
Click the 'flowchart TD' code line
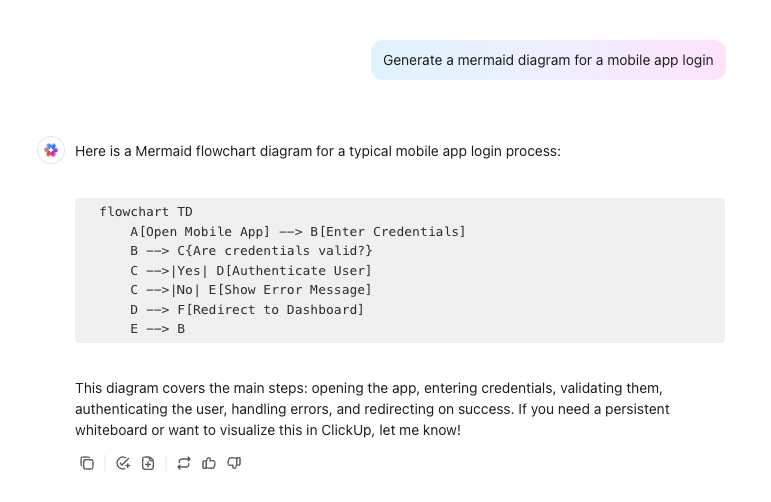(146, 212)
